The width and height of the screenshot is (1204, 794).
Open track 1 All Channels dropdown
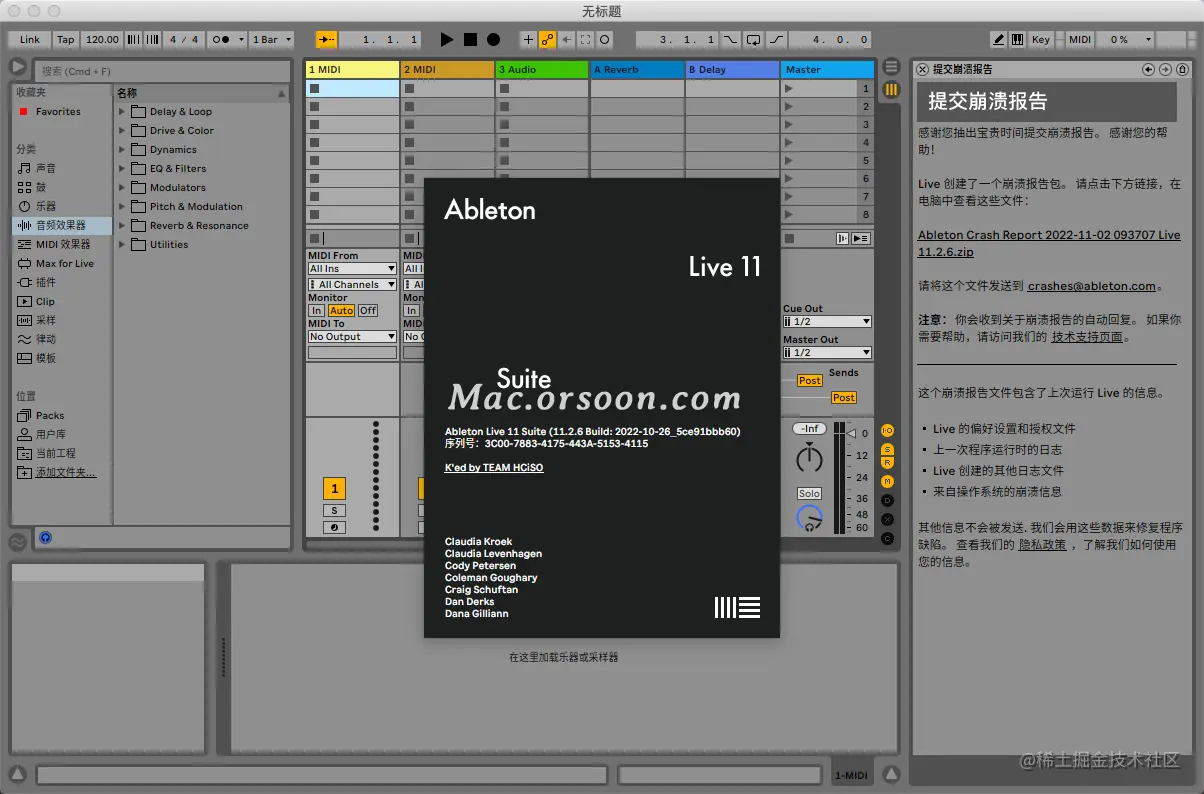(352, 284)
